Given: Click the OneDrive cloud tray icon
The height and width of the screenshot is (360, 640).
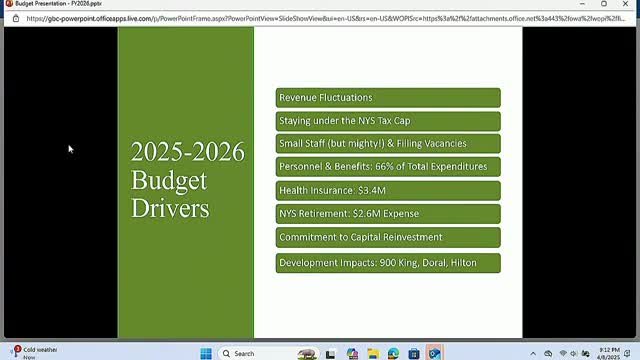Looking at the screenshot, I should (x=548, y=353).
